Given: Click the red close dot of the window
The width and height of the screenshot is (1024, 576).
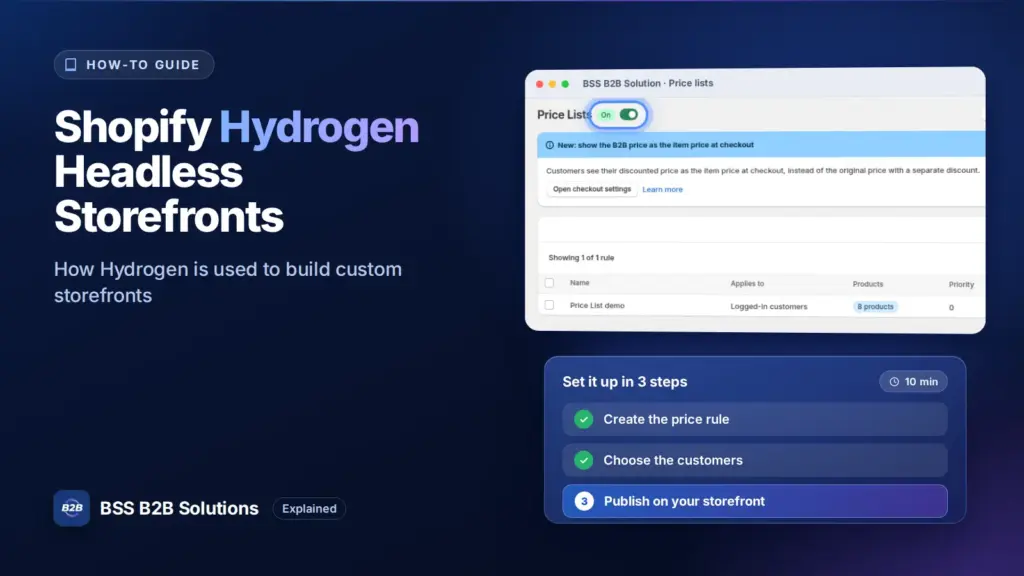Looking at the screenshot, I should pyautogui.click(x=539, y=84).
